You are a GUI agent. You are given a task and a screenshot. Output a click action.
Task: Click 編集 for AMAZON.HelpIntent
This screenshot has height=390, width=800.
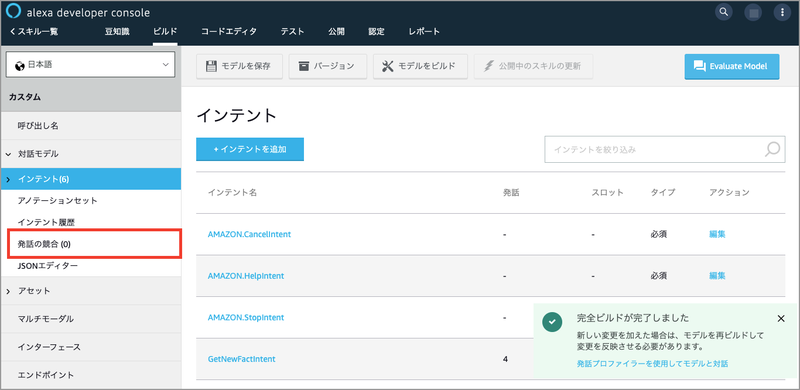(717, 276)
